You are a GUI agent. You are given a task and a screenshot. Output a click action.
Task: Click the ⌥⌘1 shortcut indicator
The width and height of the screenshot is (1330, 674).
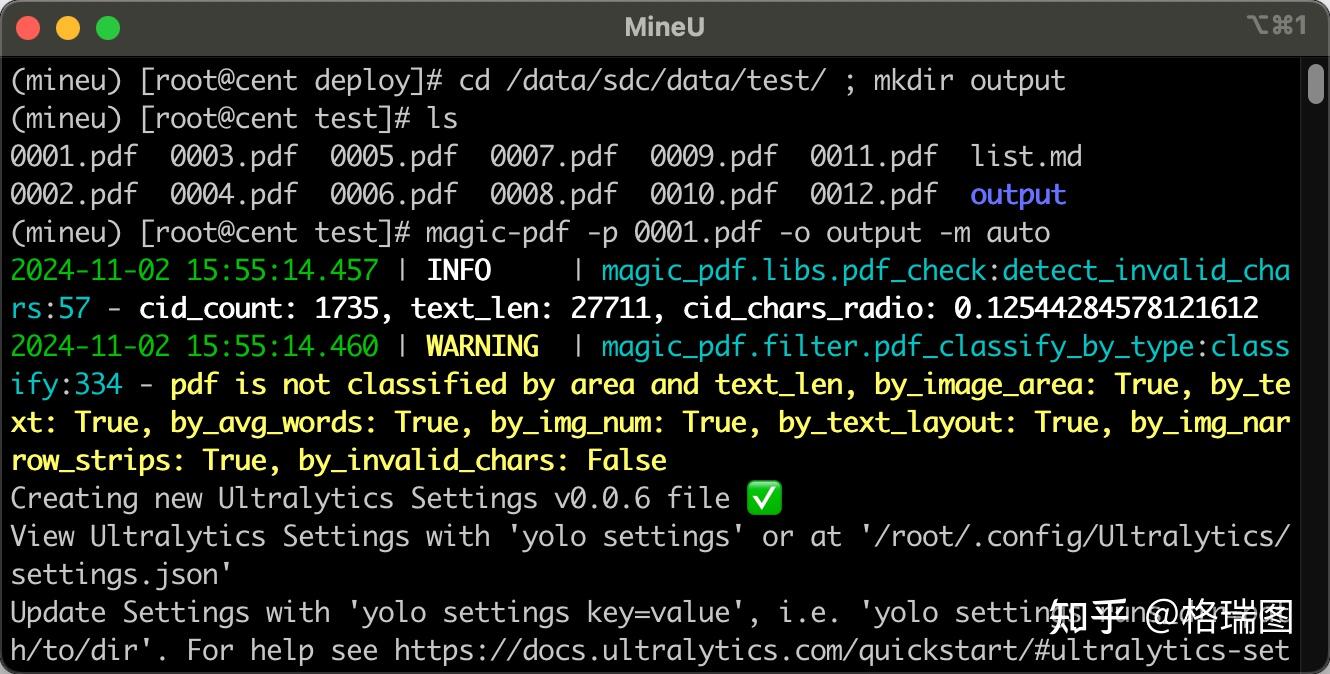click(x=1276, y=26)
